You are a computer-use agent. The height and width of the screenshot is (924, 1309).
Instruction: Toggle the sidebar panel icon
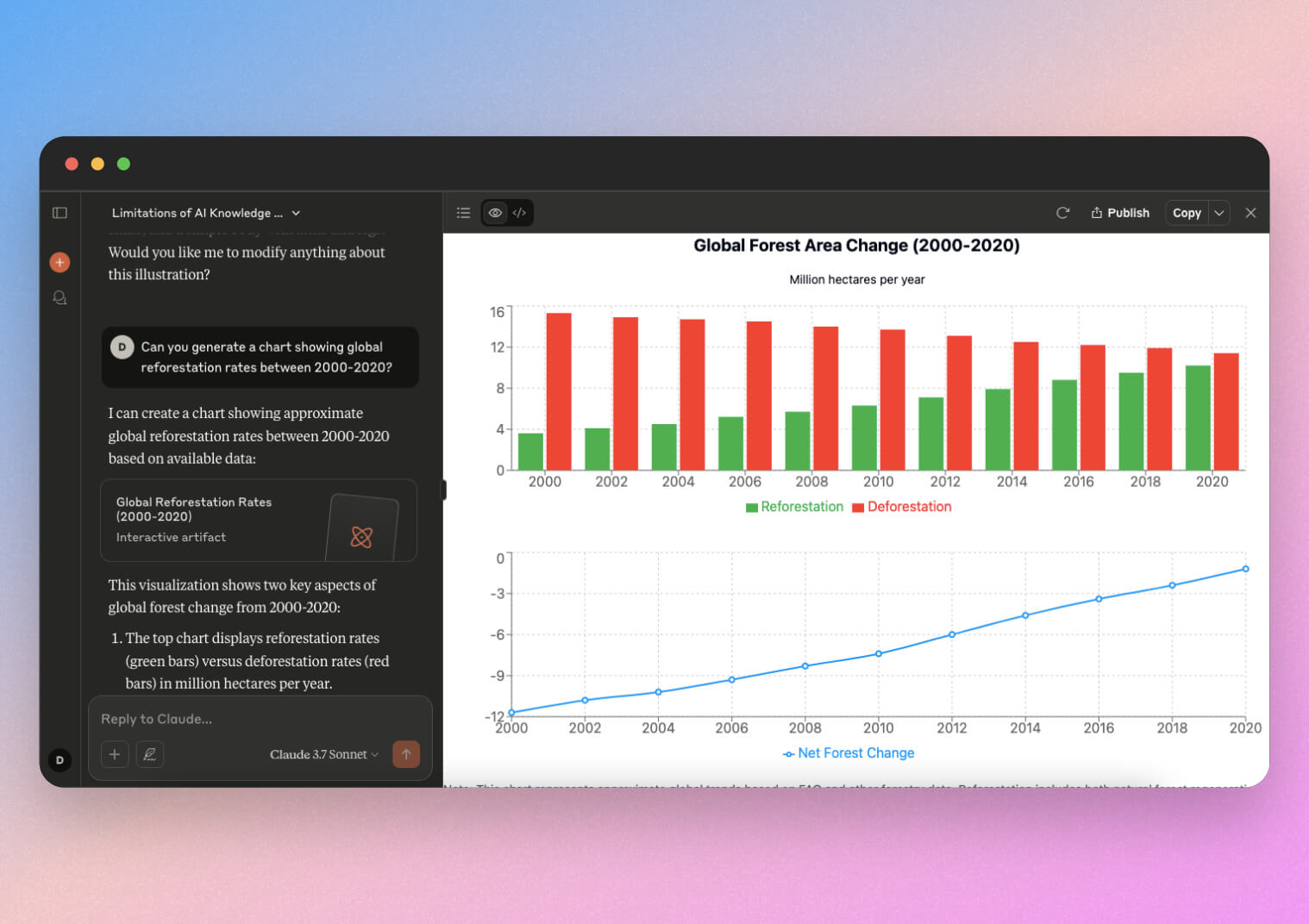60,213
